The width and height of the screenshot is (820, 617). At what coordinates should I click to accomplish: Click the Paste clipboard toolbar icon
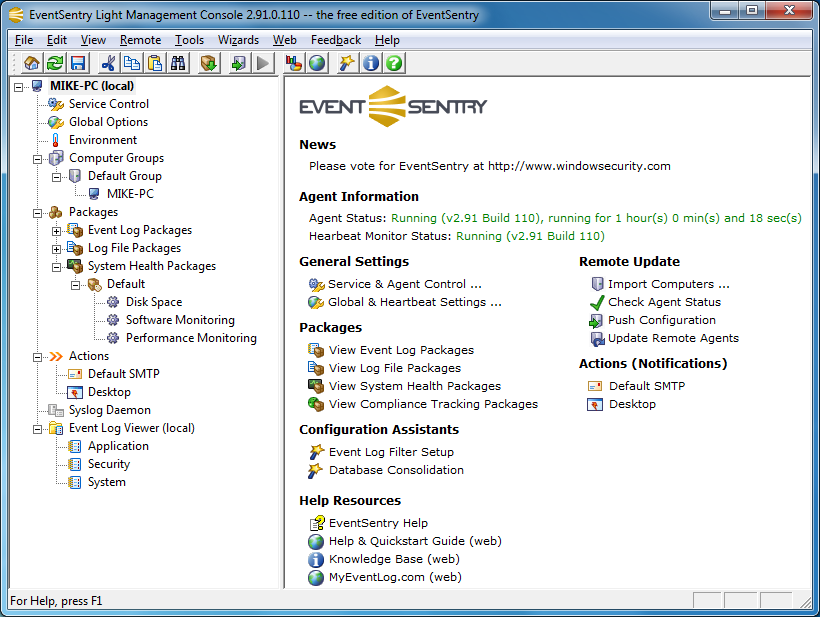click(155, 63)
